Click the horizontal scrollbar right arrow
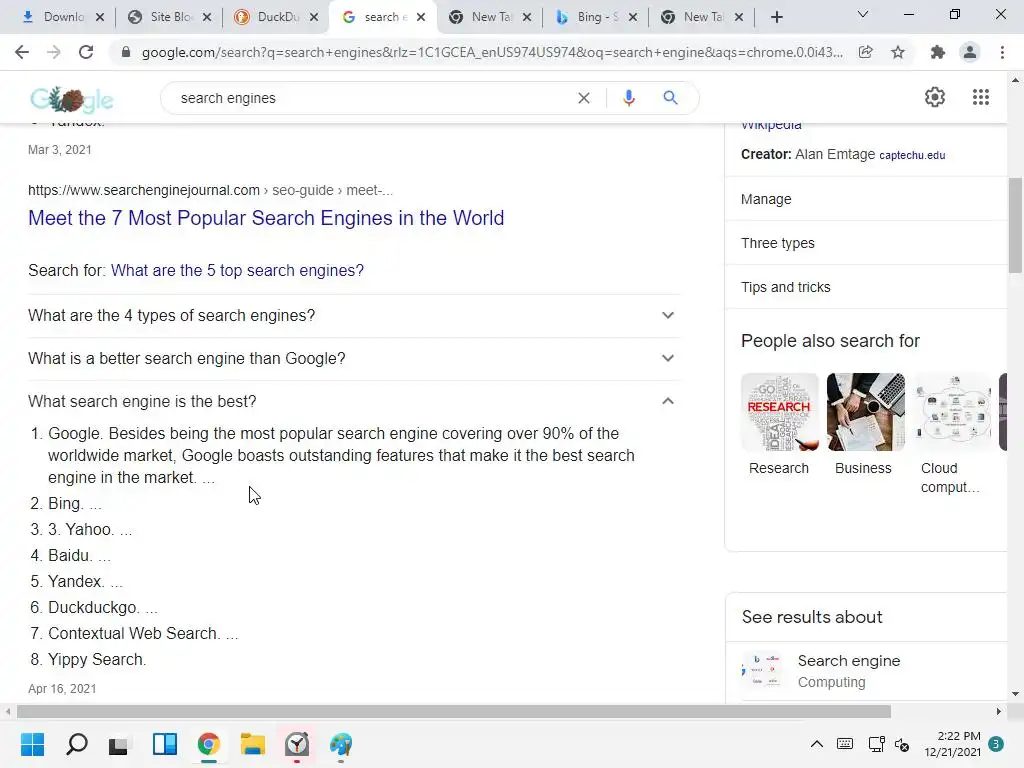1024x768 pixels. click(999, 711)
